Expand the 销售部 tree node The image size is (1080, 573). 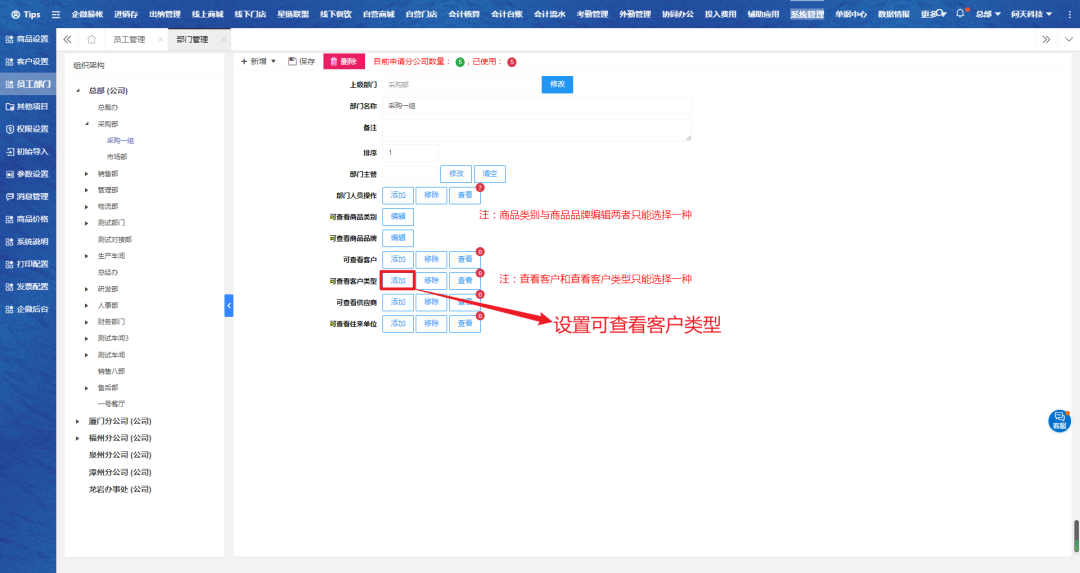87,174
